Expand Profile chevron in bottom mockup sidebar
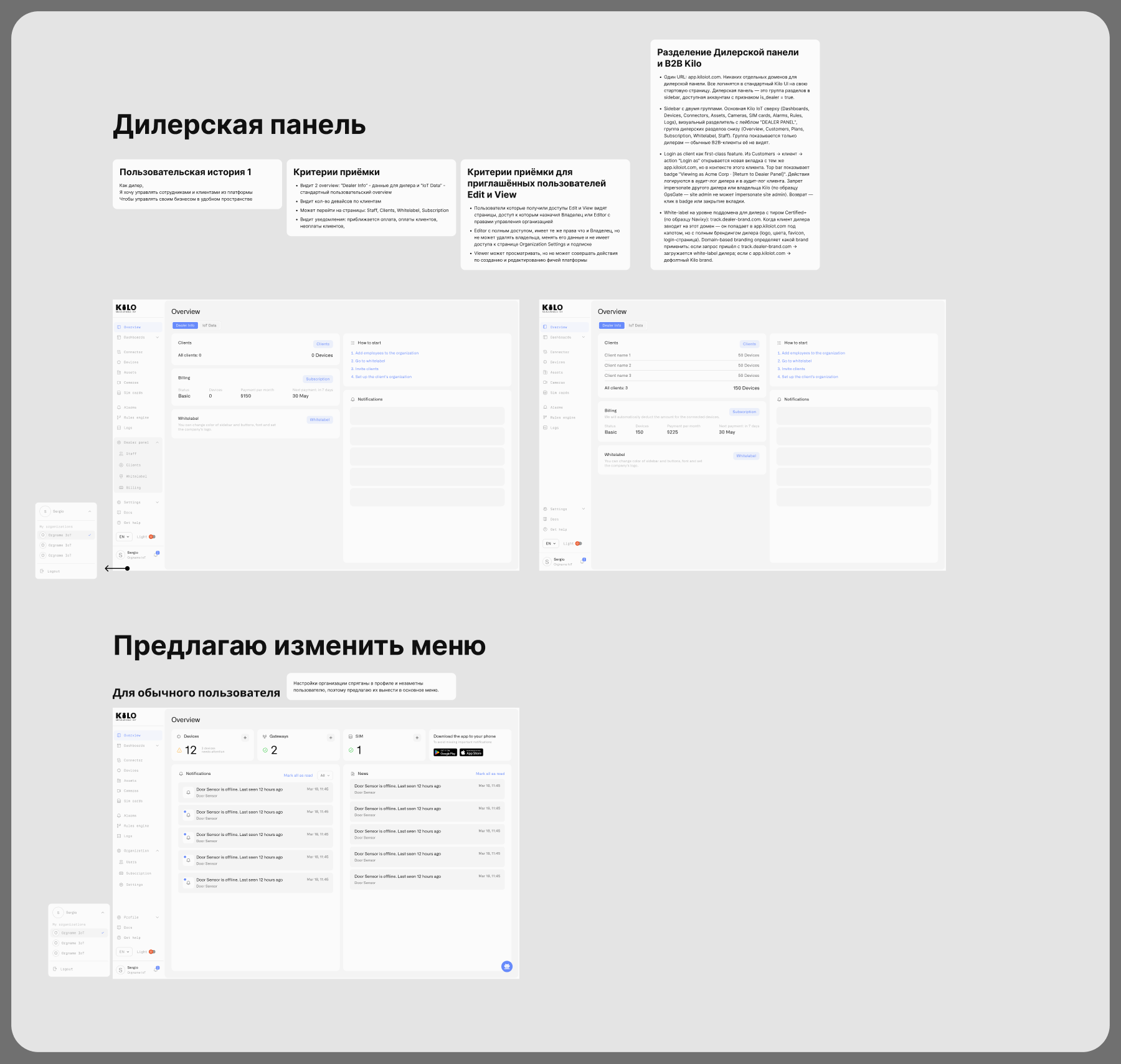Viewport: 1121px width, 1064px height. (x=157, y=917)
